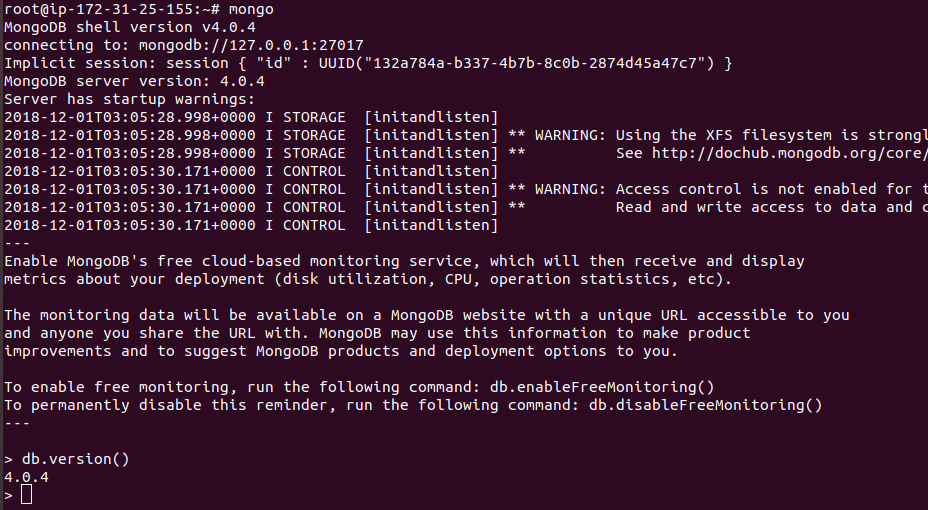Click the db.enableFreeMonitoring() command text
928x510 pixels.
coord(619,387)
